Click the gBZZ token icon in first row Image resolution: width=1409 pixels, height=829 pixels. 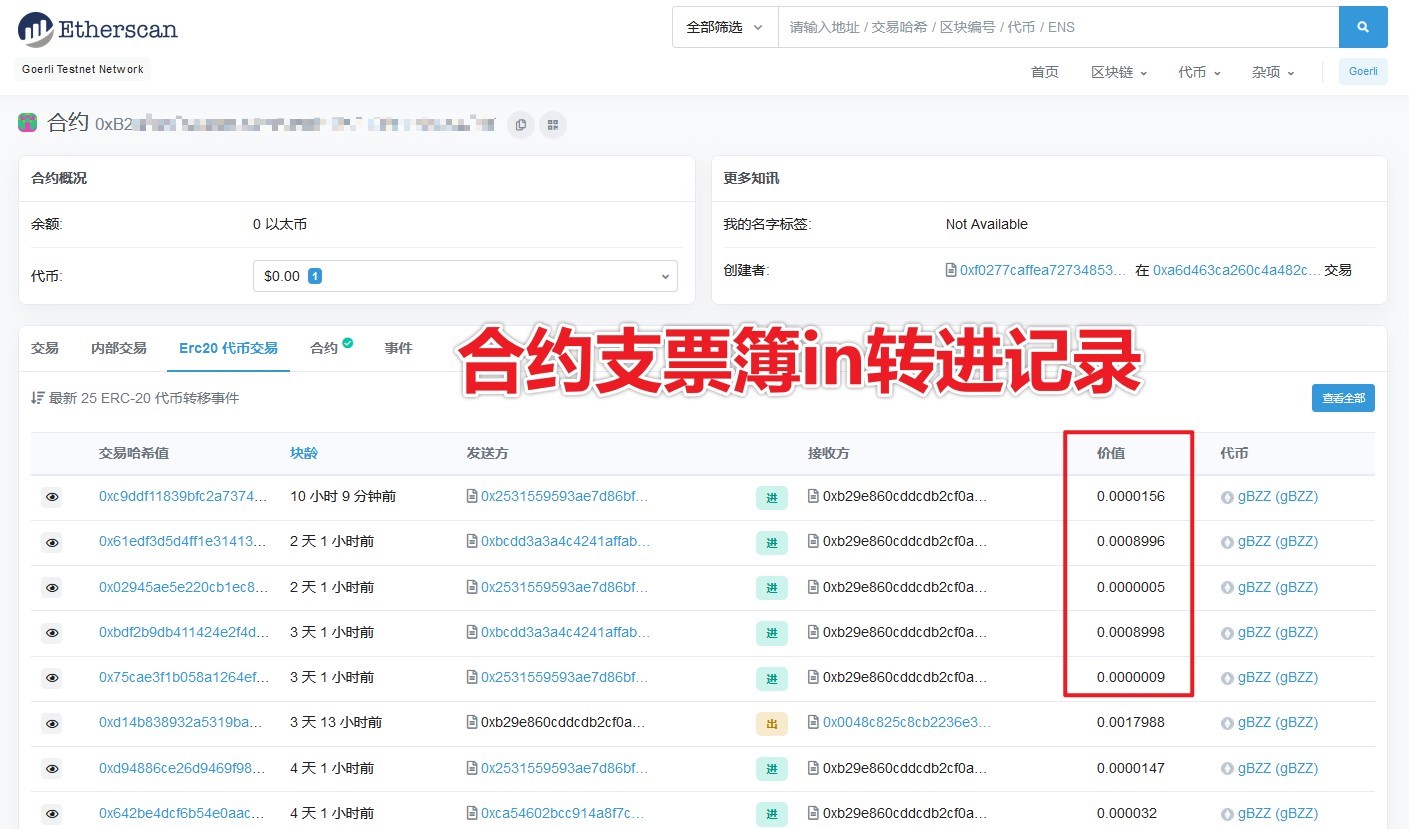tap(1227, 496)
